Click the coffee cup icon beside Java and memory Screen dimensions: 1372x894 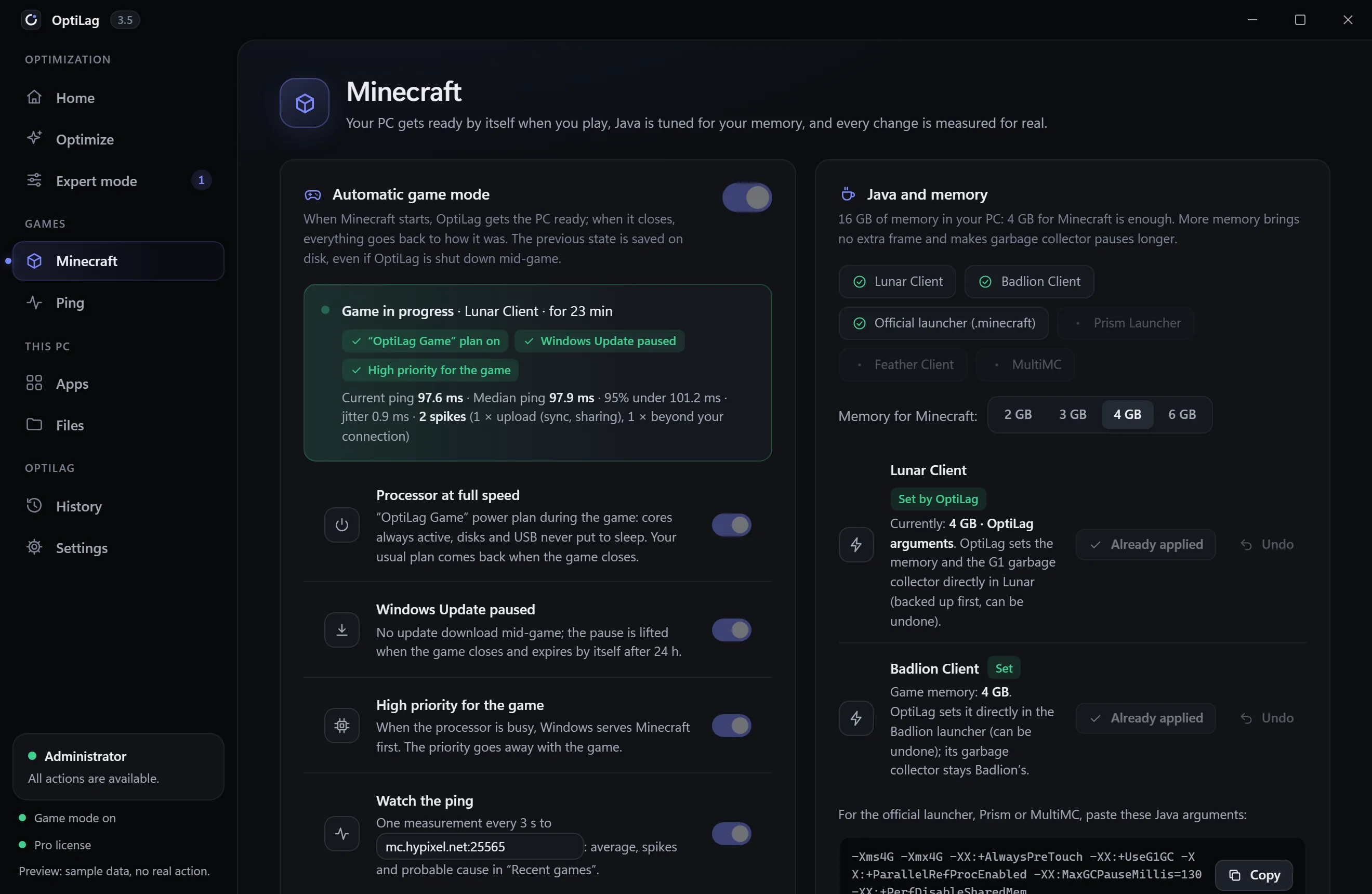(848, 194)
